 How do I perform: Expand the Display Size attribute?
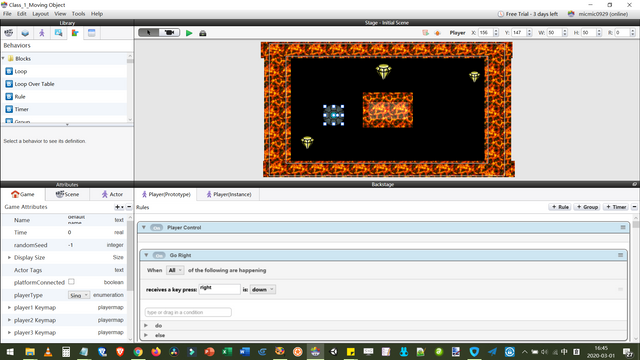click(x=9, y=258)
